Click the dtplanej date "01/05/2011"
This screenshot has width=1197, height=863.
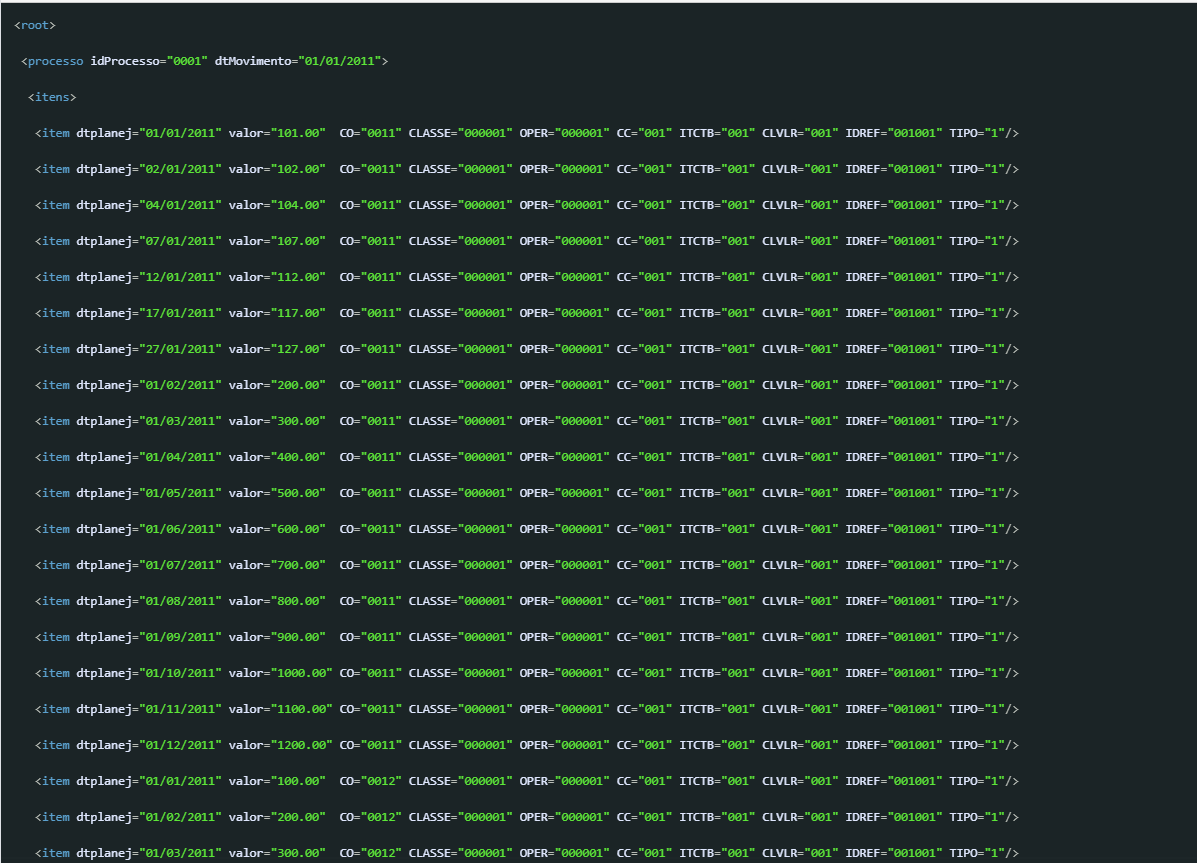[x=181, y=493]
